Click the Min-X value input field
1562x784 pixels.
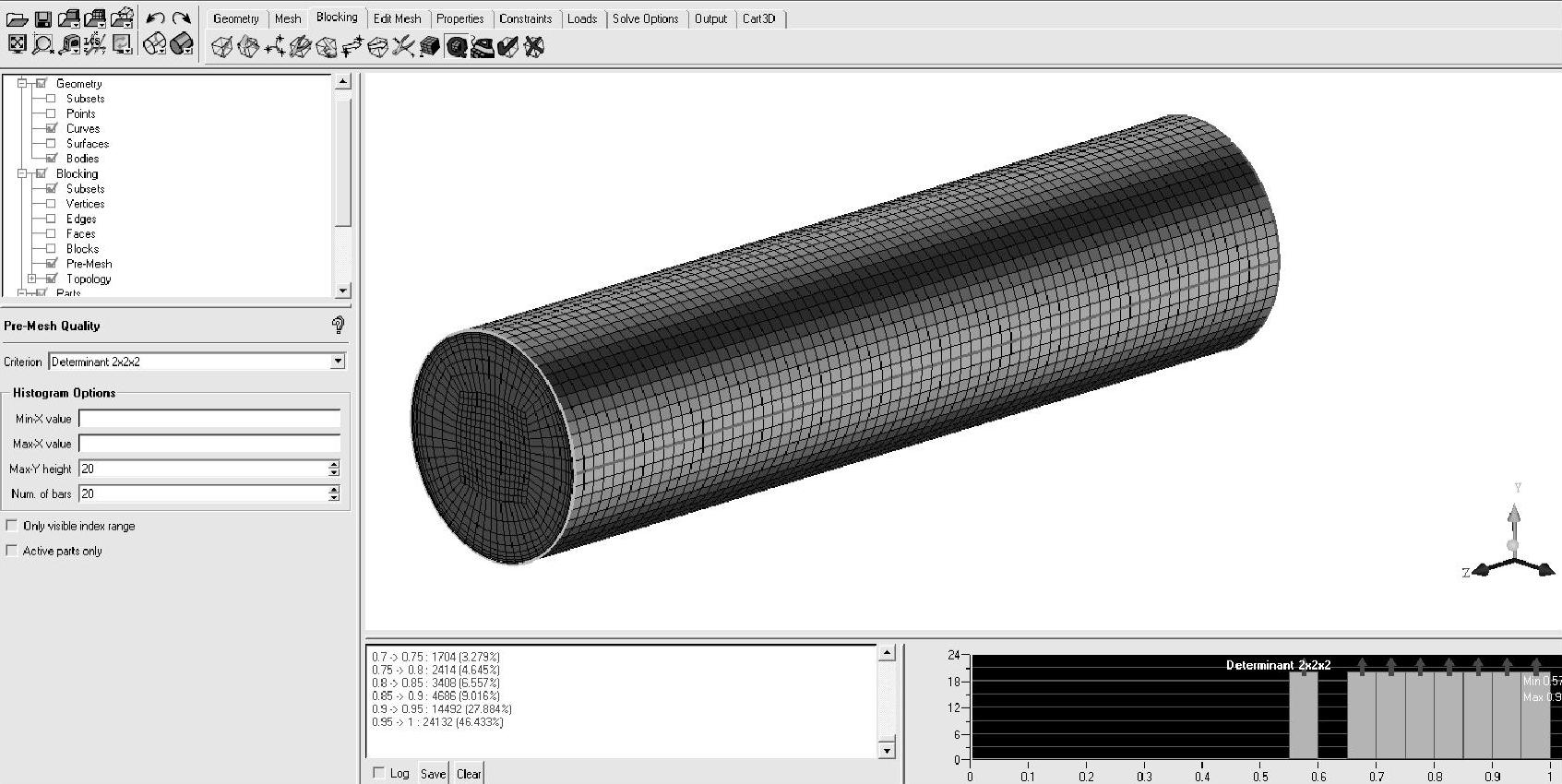tap(209, 419)
